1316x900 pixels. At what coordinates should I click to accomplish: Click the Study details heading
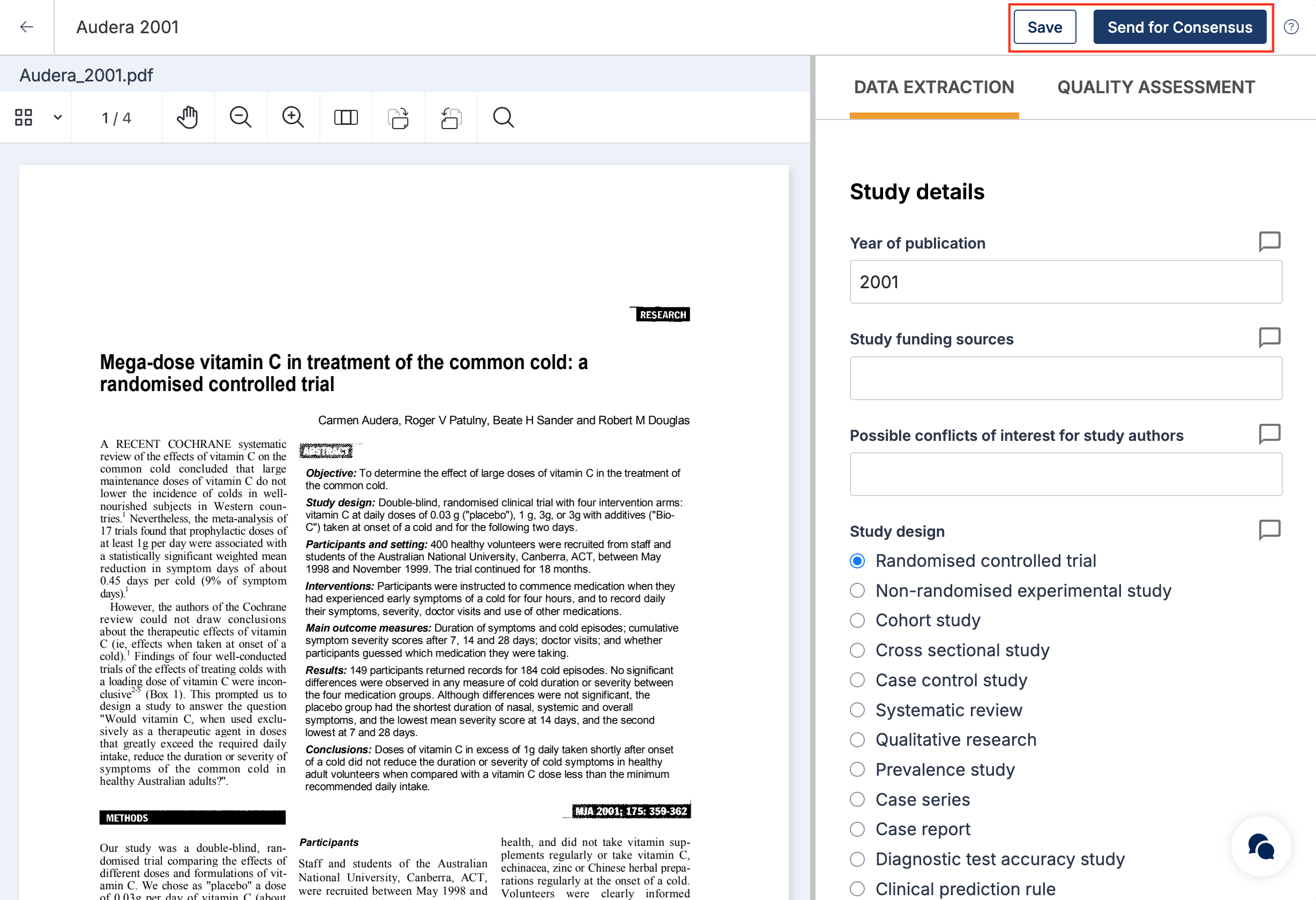click(x=917, y=192)
